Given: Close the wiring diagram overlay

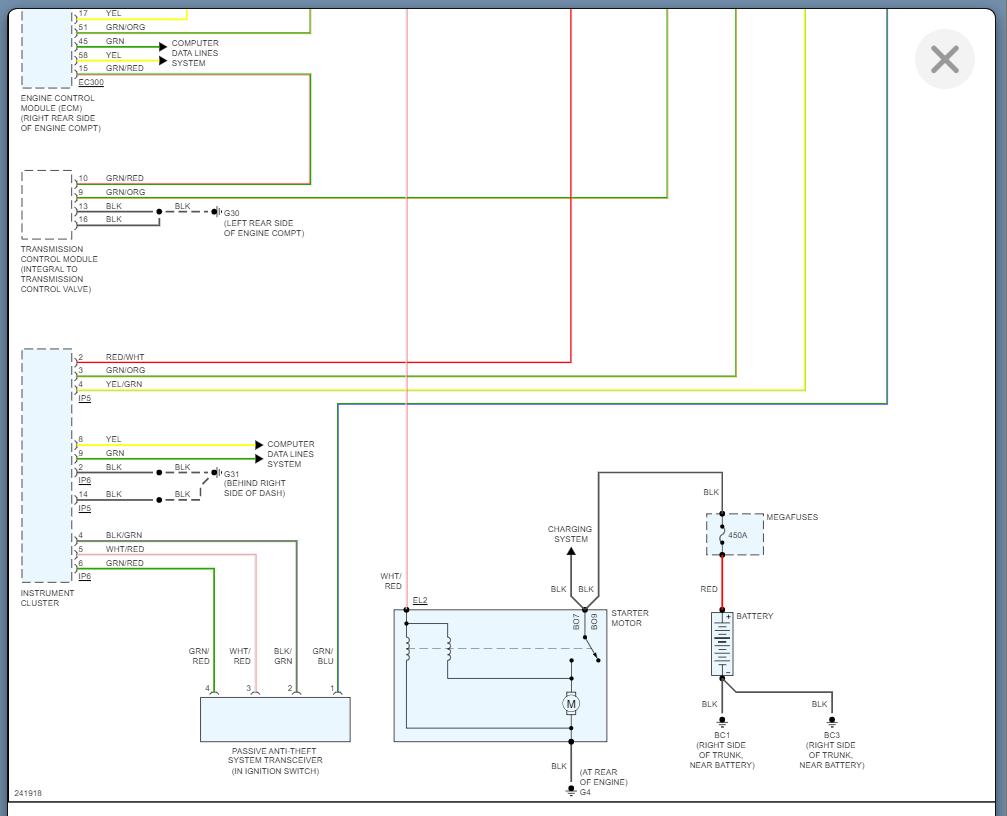Looking at the screenshot, I should (944, 59).
